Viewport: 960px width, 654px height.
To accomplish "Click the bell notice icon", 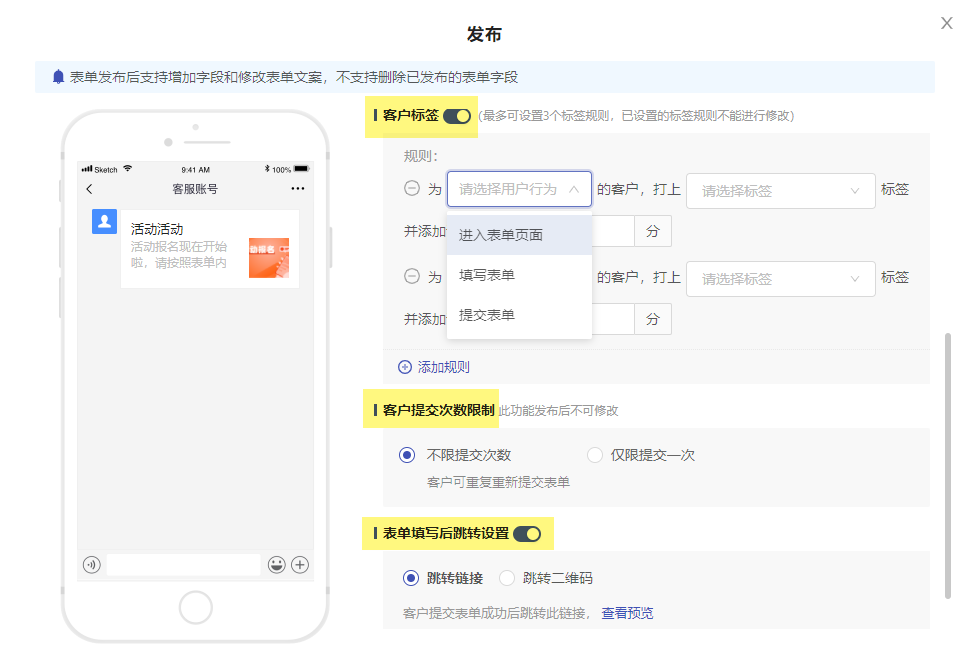I will (58, 77).
